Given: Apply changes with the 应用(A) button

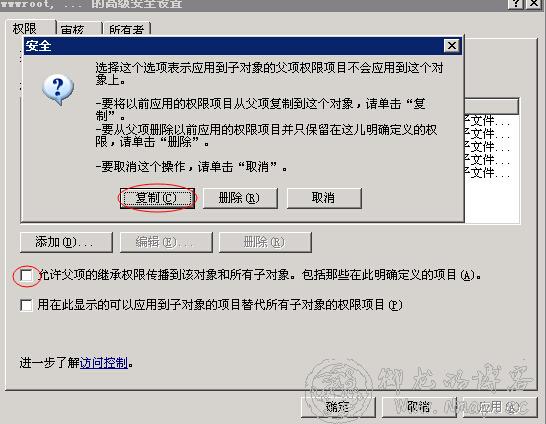Looking at the screenshot, I should [500, 407].
